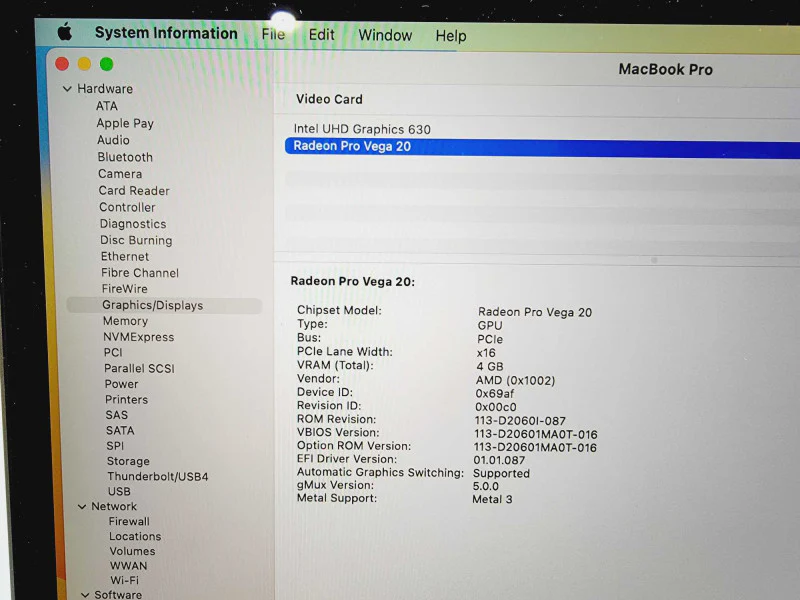
Task: Click the VRAM value 4 GB
Action: click(x=490, y=366)
